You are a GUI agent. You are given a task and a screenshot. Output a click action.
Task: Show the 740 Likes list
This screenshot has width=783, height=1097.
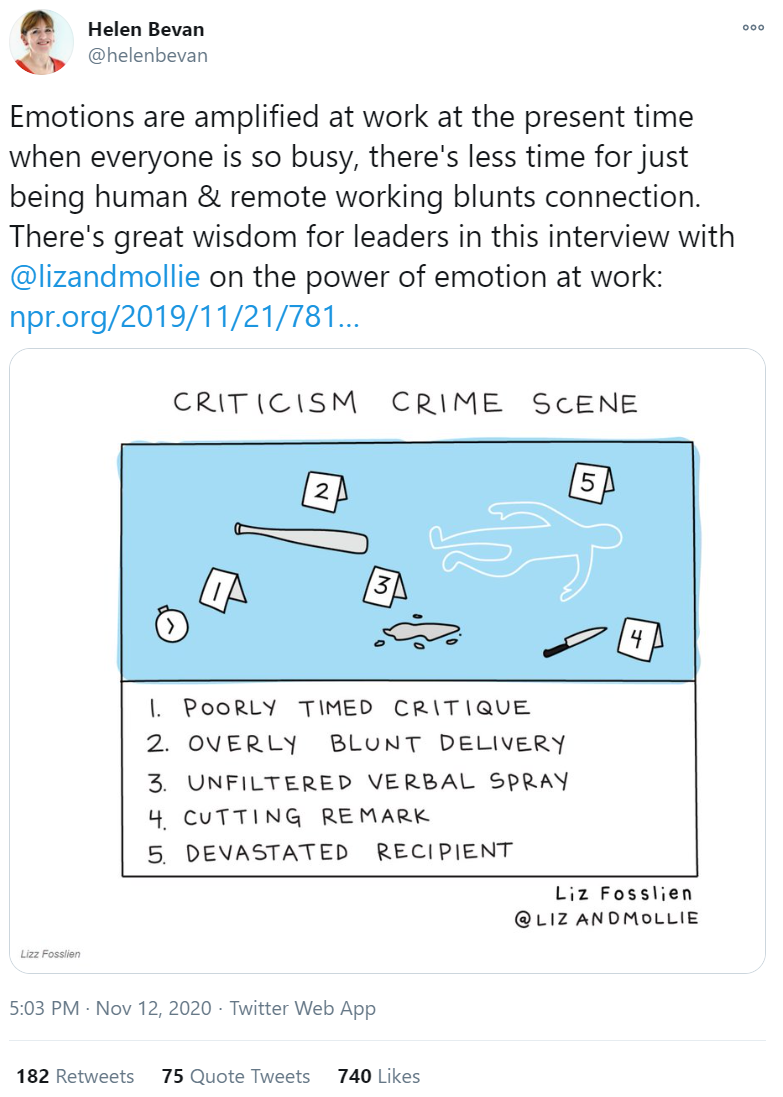379,1076
